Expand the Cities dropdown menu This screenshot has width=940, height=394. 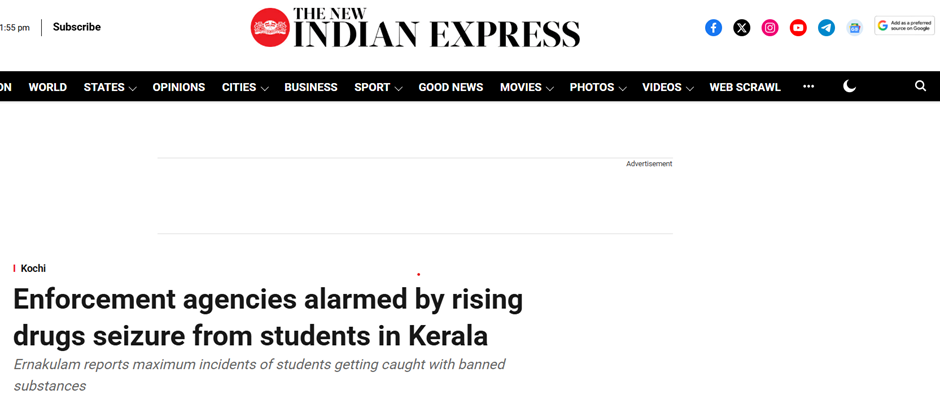tap(245, 88)
